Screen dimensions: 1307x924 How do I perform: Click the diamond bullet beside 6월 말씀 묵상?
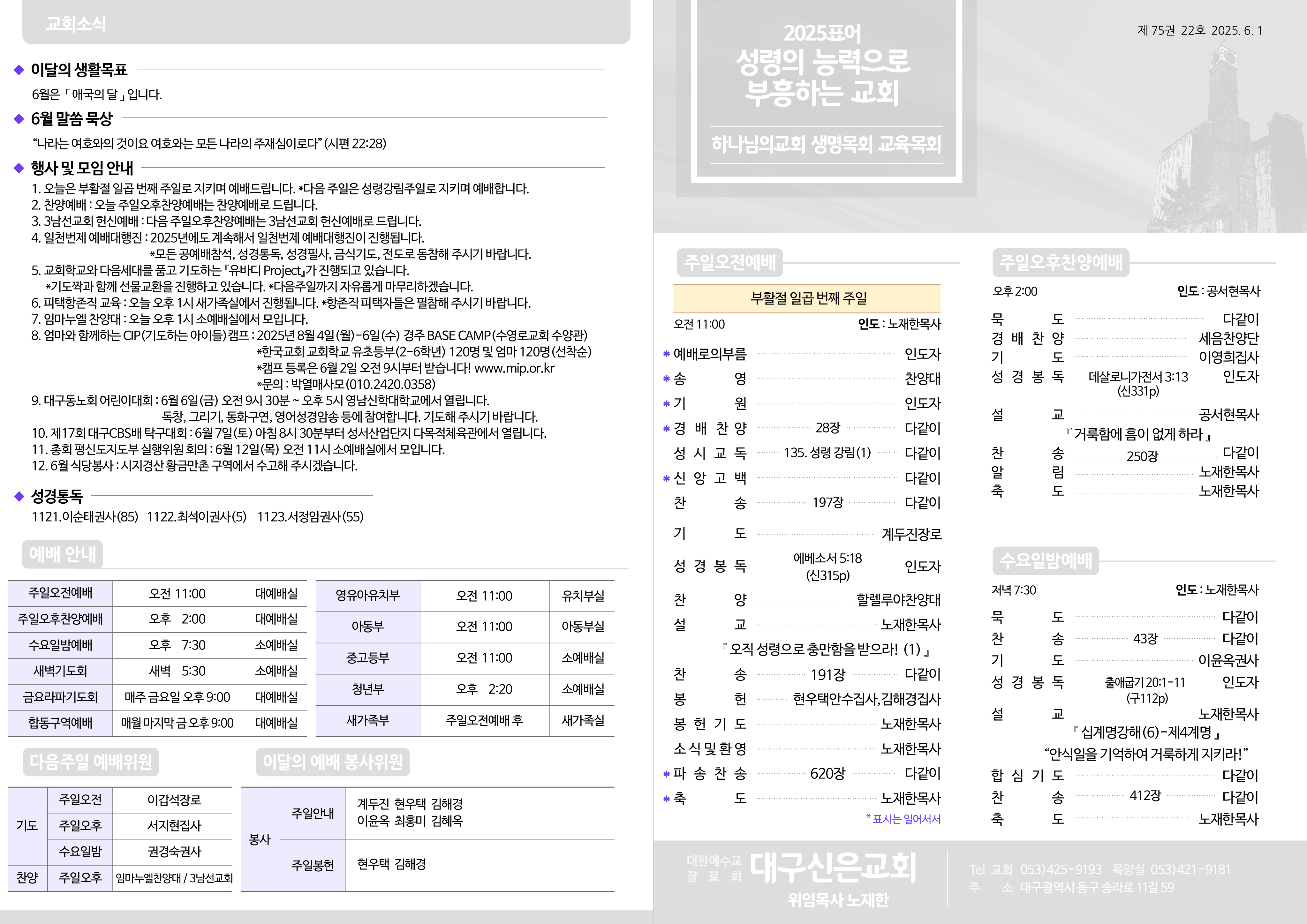19,118
